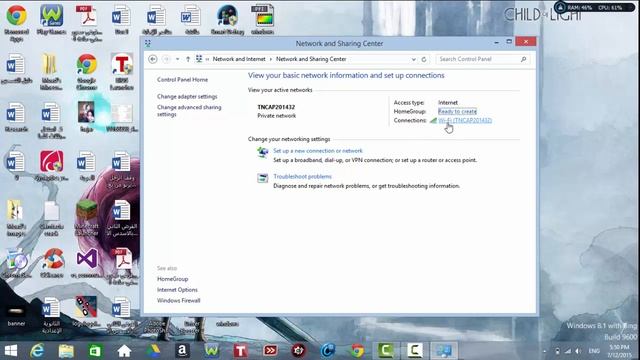Open Amazon from the taskbar
This screenshot has width=640, height=360.
[182, 351]
